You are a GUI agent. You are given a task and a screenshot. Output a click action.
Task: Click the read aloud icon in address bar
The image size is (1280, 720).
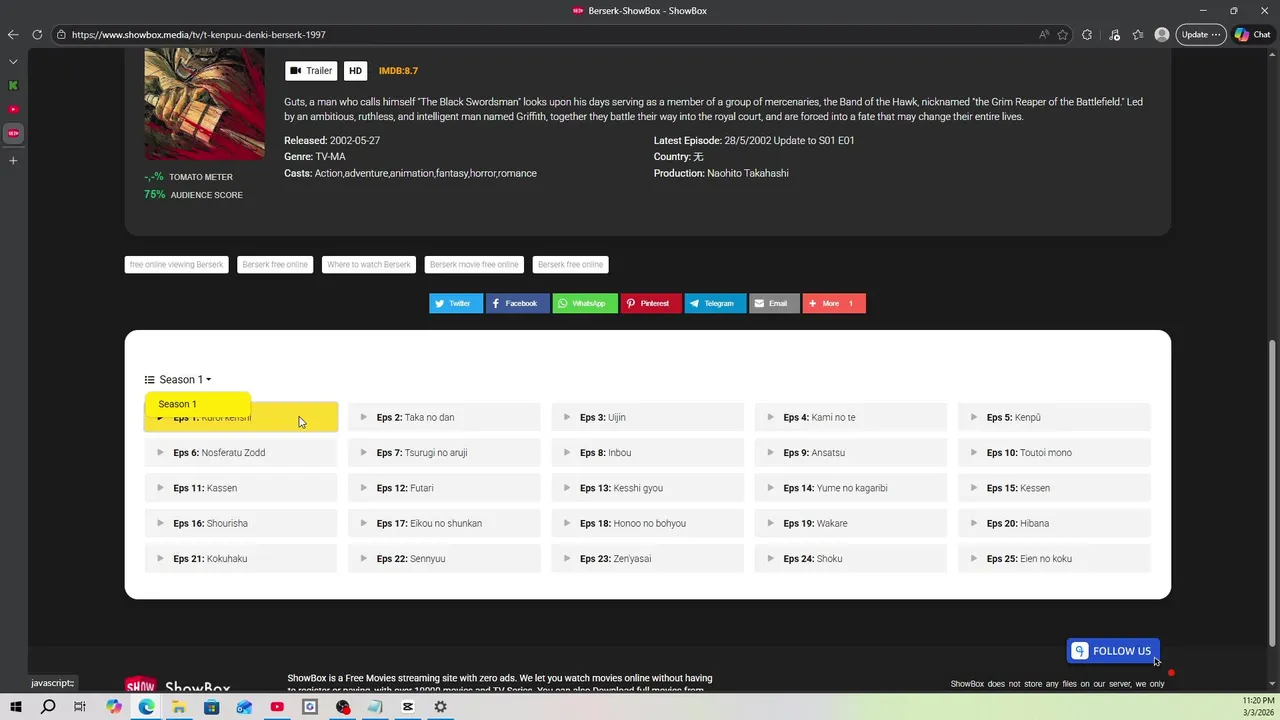tap(1044, 34)
